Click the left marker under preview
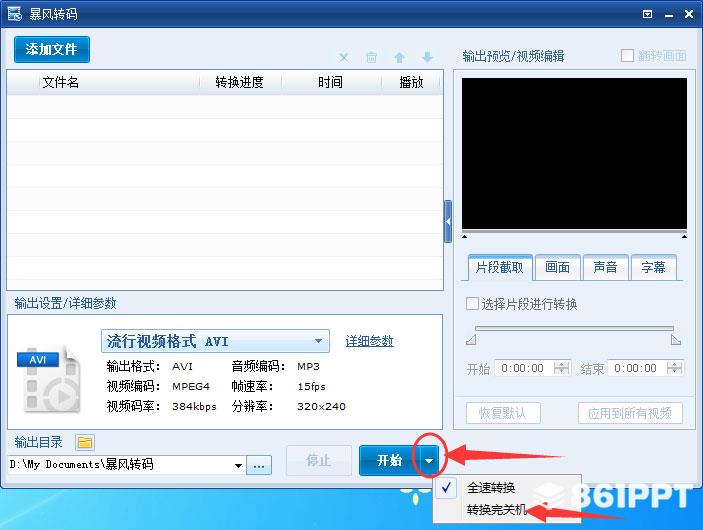703x530 pixels. tap(465, 236)
